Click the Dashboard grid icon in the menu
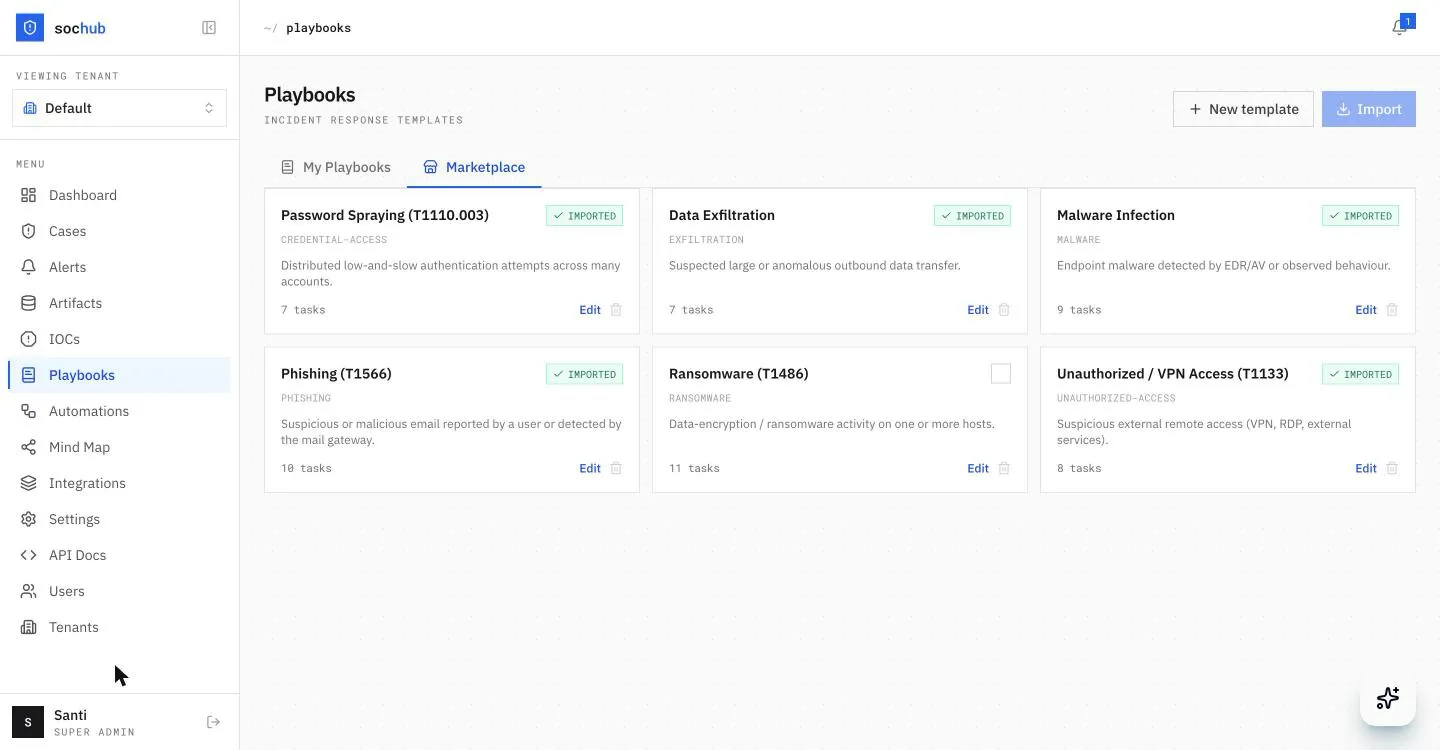The width and height of the screenshot is (1440, 750). (x=29, y=195)
